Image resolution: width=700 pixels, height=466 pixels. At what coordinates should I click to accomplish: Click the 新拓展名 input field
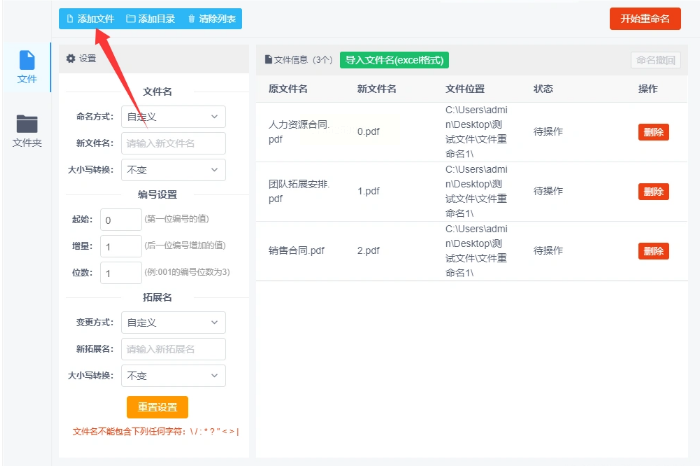(x=173, y=349)
